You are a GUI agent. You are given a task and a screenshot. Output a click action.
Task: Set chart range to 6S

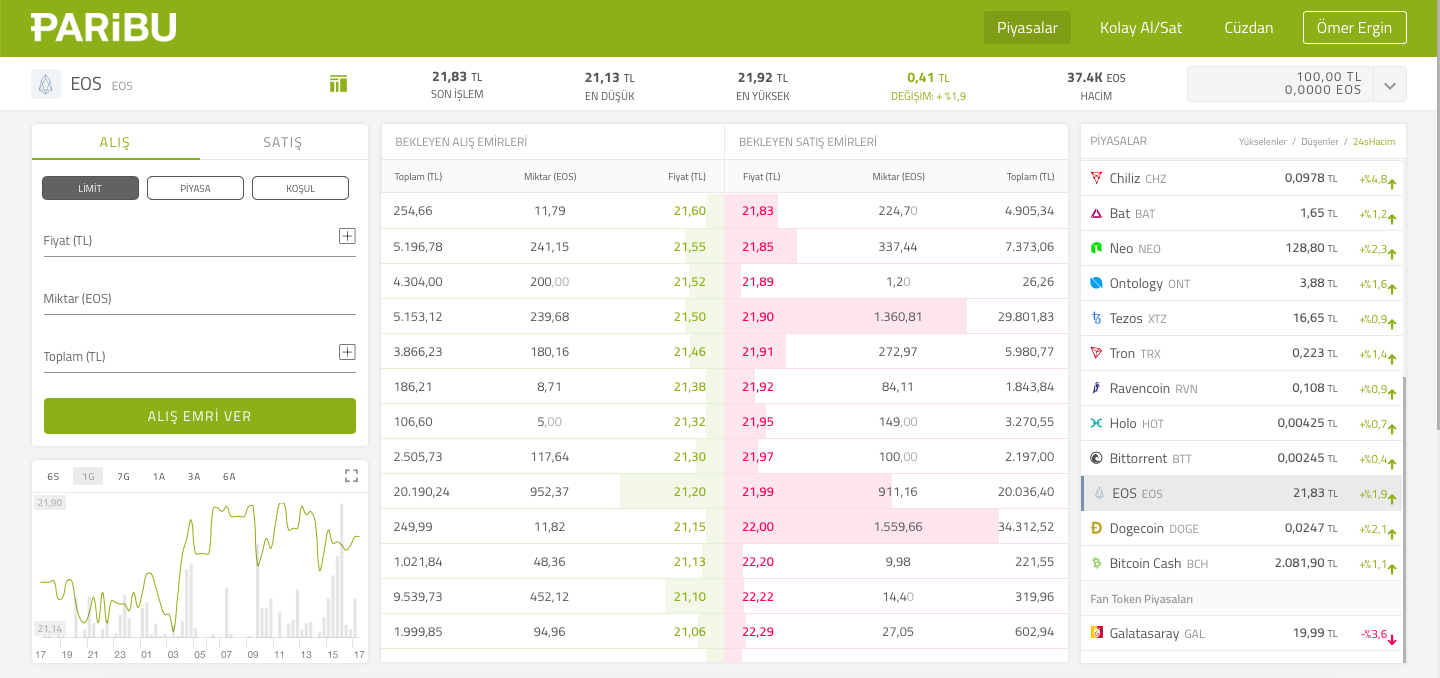(53, 476)
